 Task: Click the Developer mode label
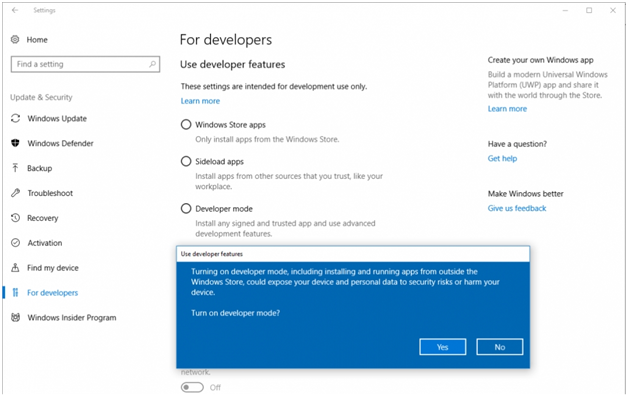pyautogui.click(x=224, y=209)
